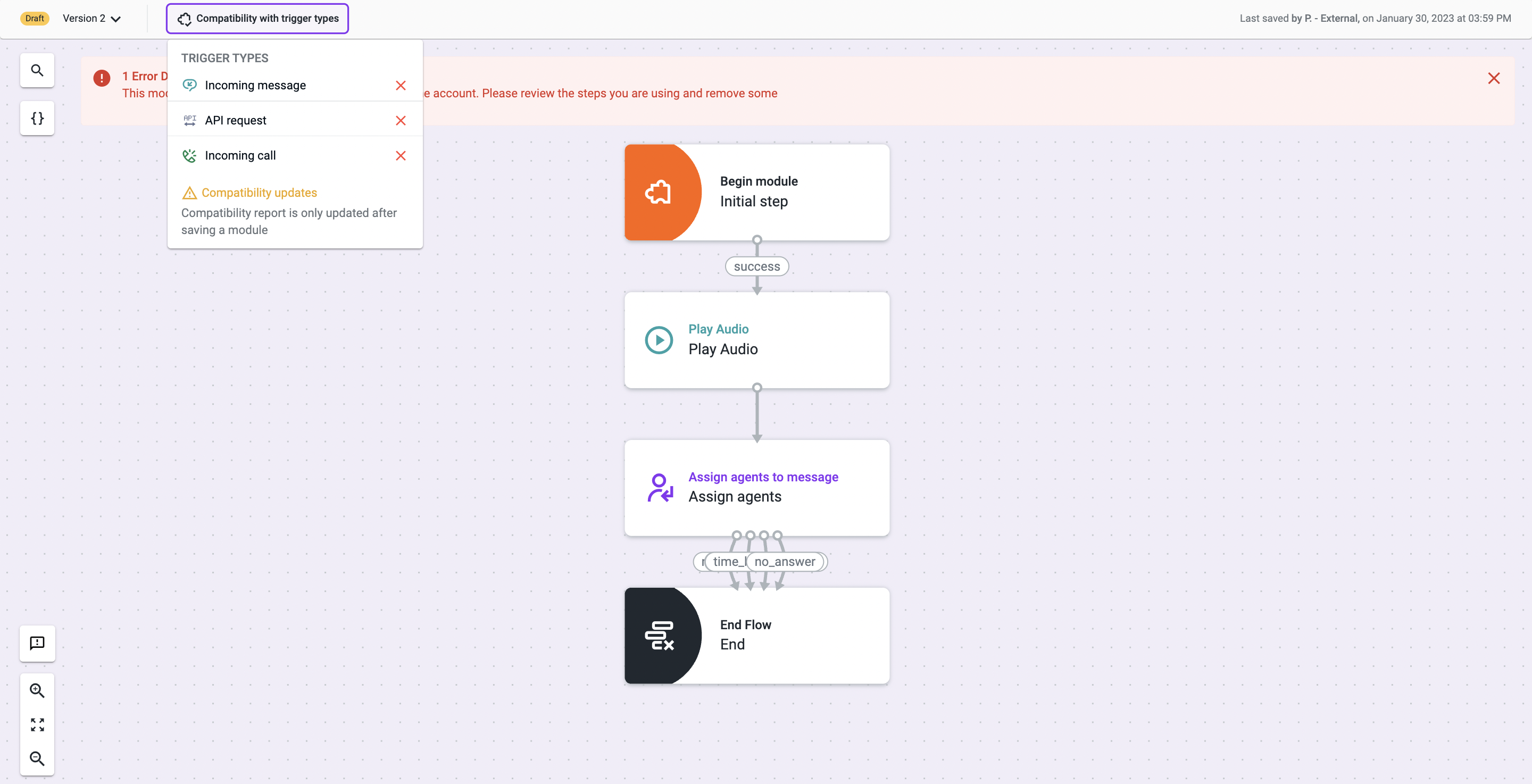Click the dark End Flow icon

click(x=659, y=635)
